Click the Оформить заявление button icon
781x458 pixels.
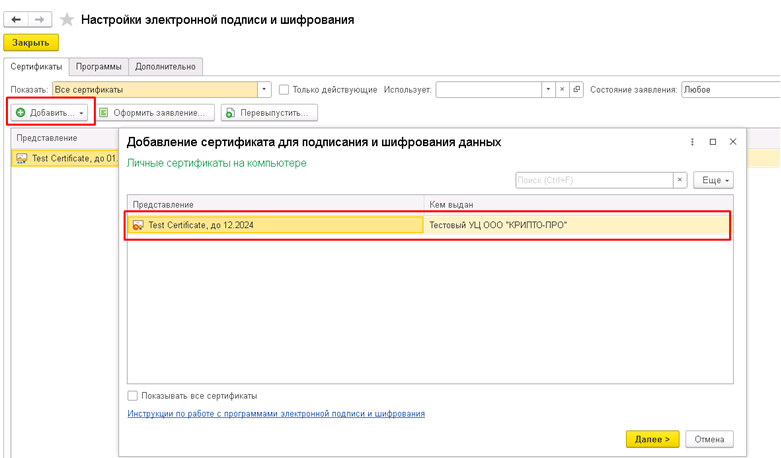point(104,112)
